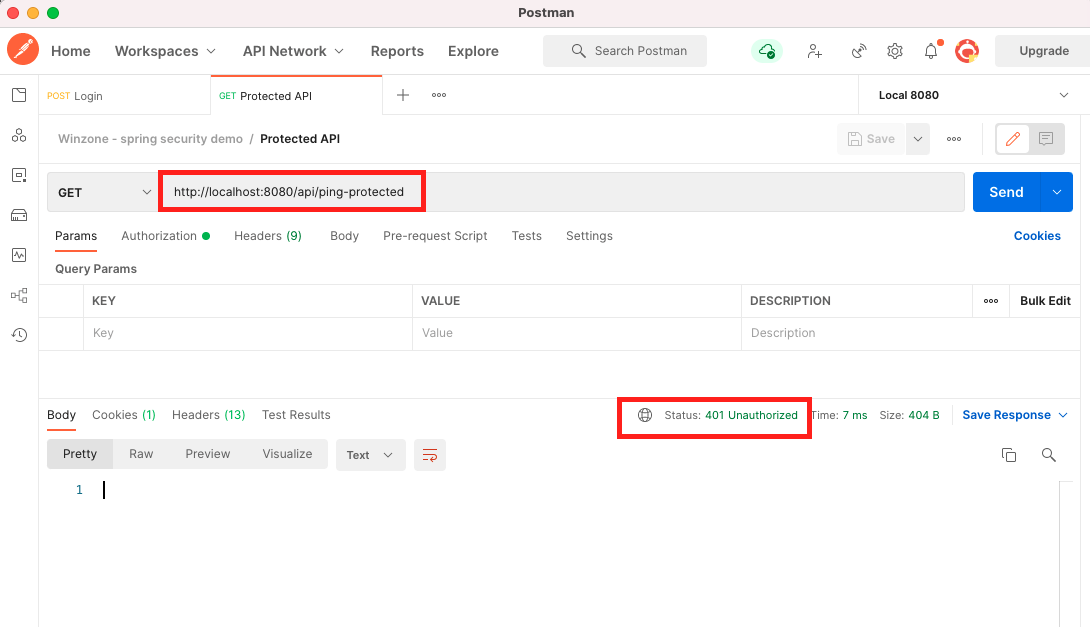This screenshot has width=1090, height=627.
Task: Open the notifications bell icon
Action: [931, 51]
